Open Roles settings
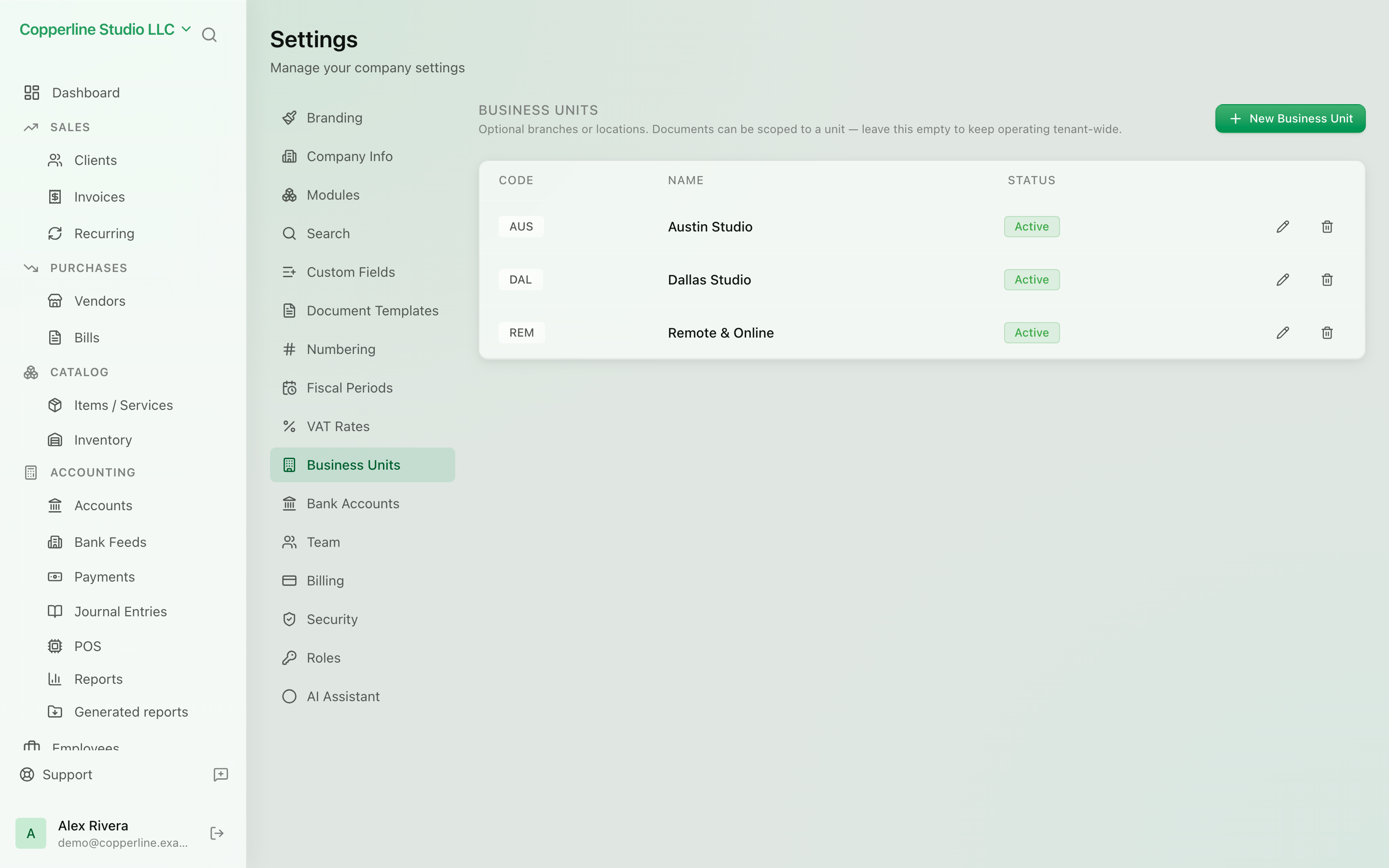This screenshot has height=868, width=1389. point(362,658)
